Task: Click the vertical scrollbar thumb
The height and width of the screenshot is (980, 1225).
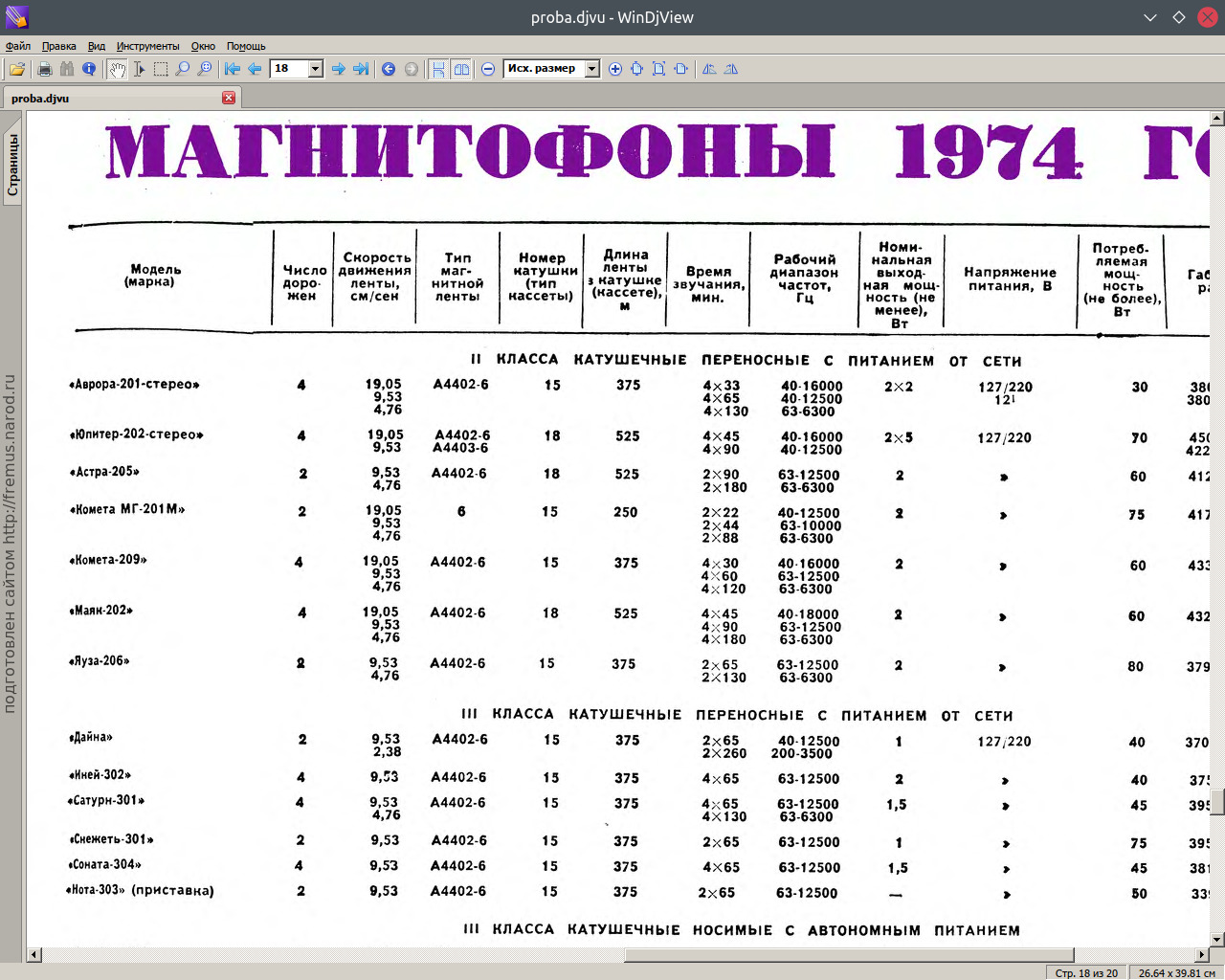Action: [x=1217, y=800]
